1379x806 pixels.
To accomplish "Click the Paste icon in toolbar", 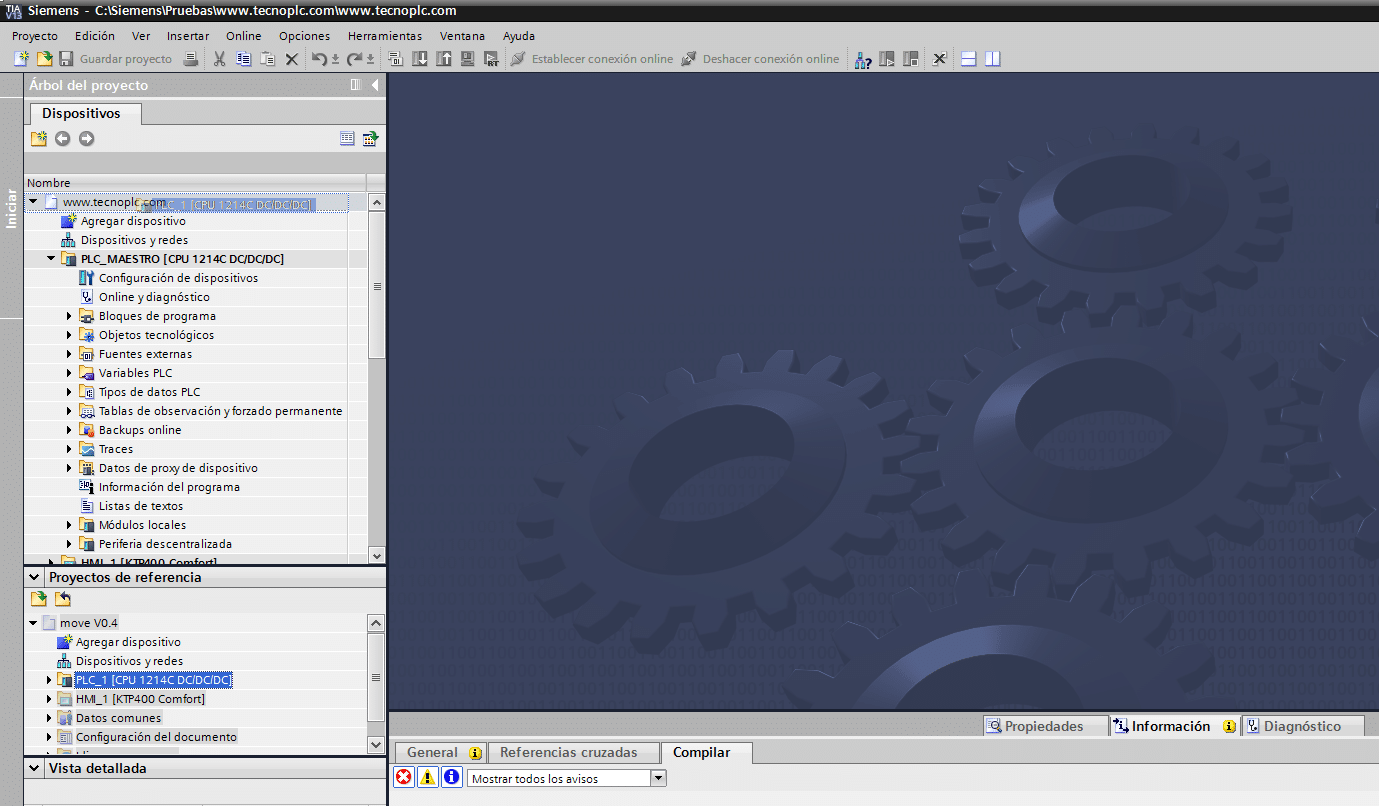I will click(x=268, y=59).
